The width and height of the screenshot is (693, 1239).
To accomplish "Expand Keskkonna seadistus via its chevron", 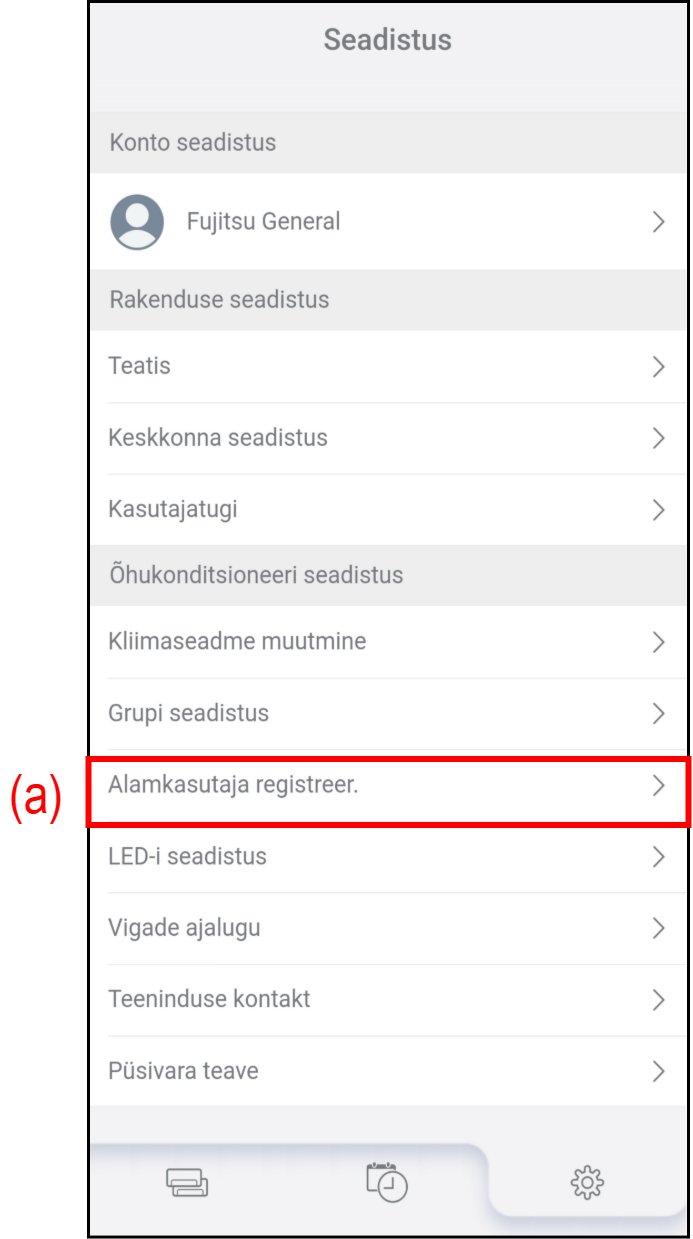I will click(x=658, y=438).
